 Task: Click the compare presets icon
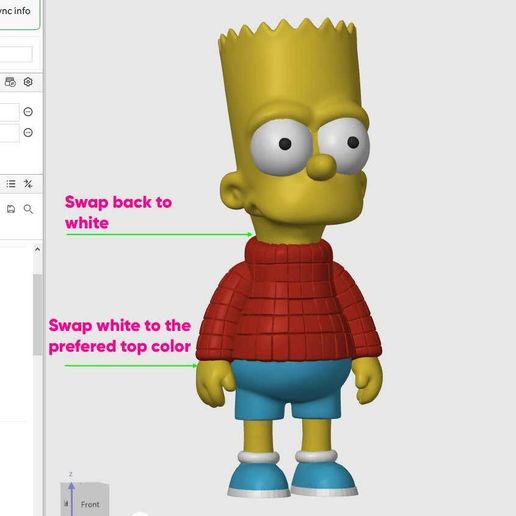(x=28, y=184)
